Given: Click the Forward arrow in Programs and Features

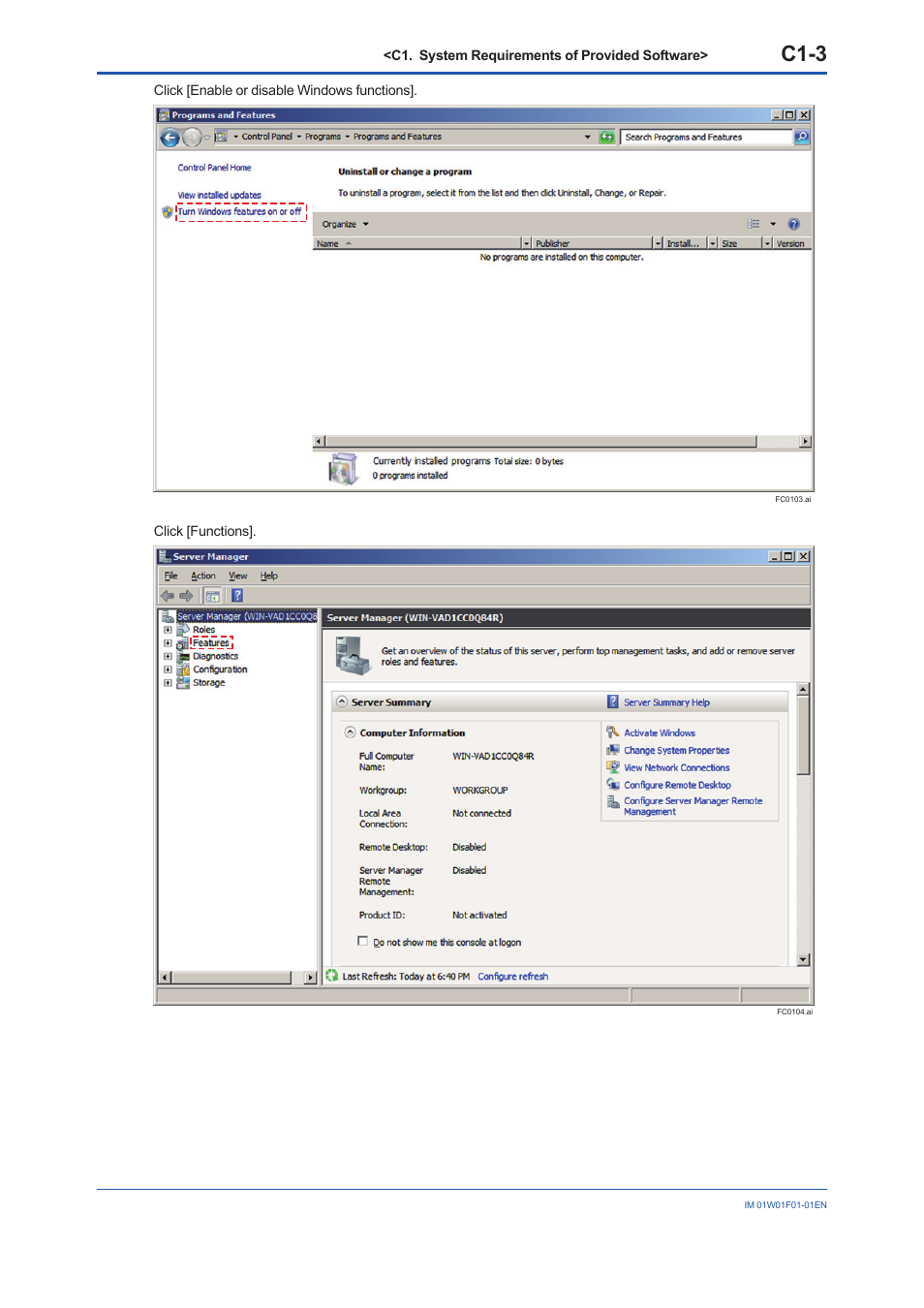Looking at the screenshot, I should click(192, 138).
